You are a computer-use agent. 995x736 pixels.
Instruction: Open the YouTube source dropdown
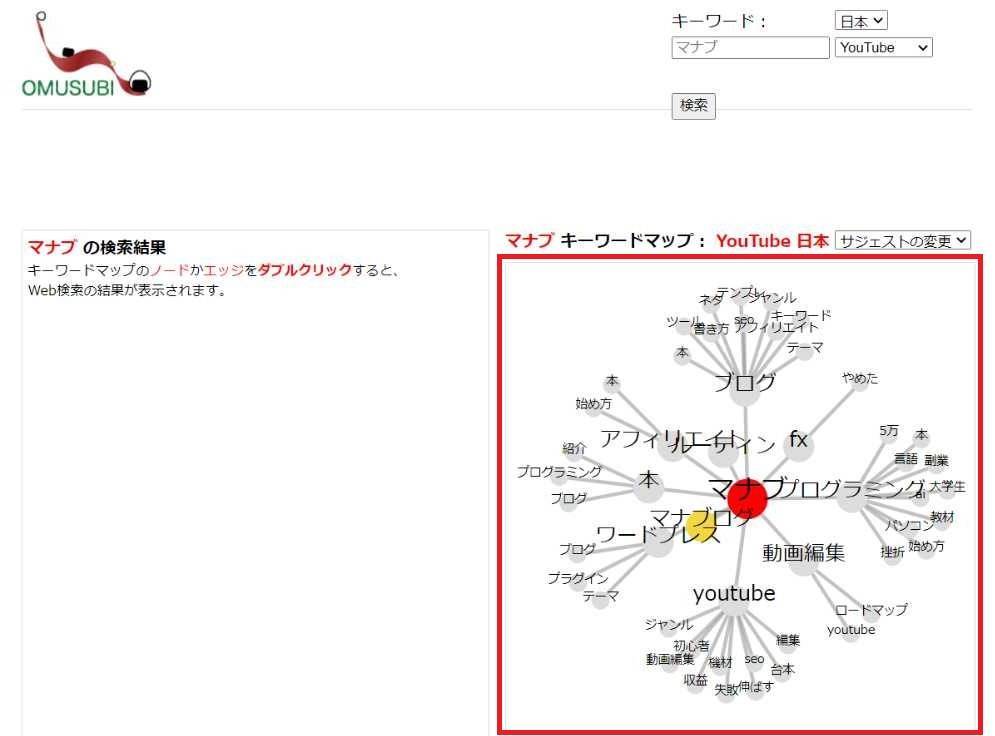(x=883, y=48)
